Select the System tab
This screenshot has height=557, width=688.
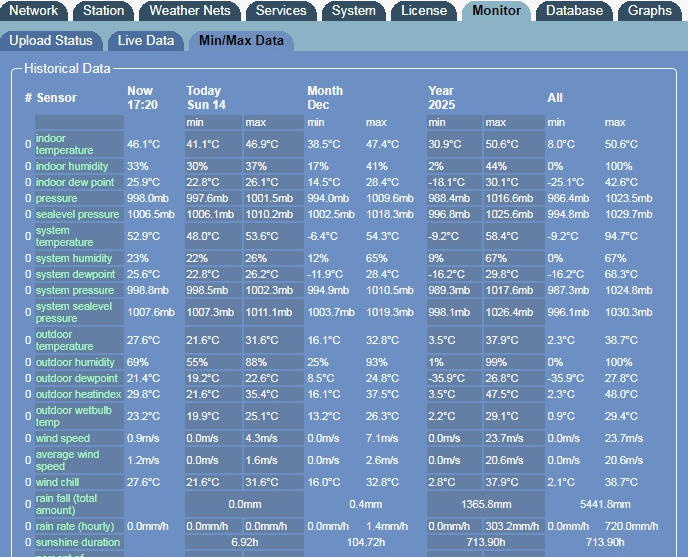(x=354, y=11)
